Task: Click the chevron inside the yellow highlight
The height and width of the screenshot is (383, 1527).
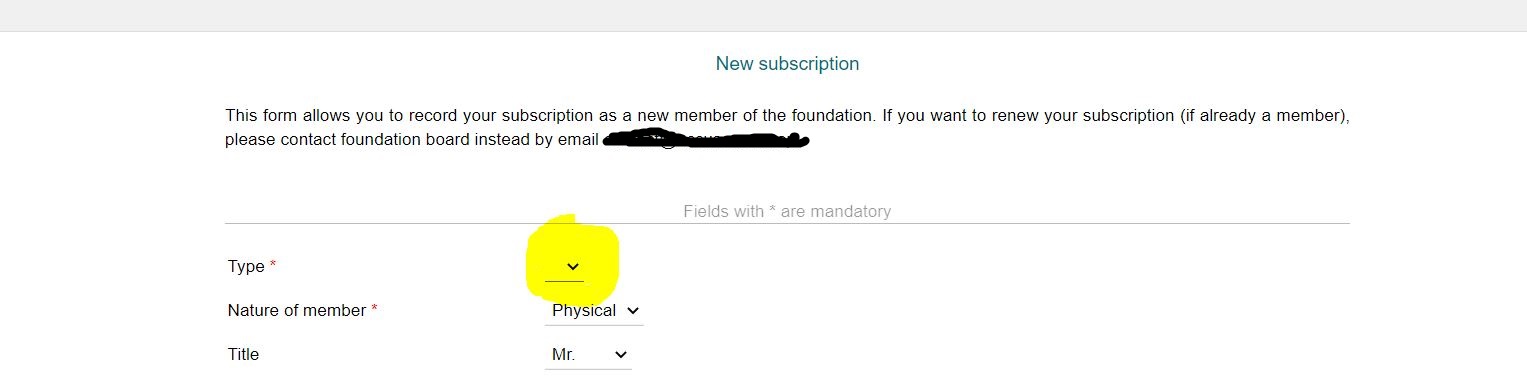Action: (x=573, y=267)
